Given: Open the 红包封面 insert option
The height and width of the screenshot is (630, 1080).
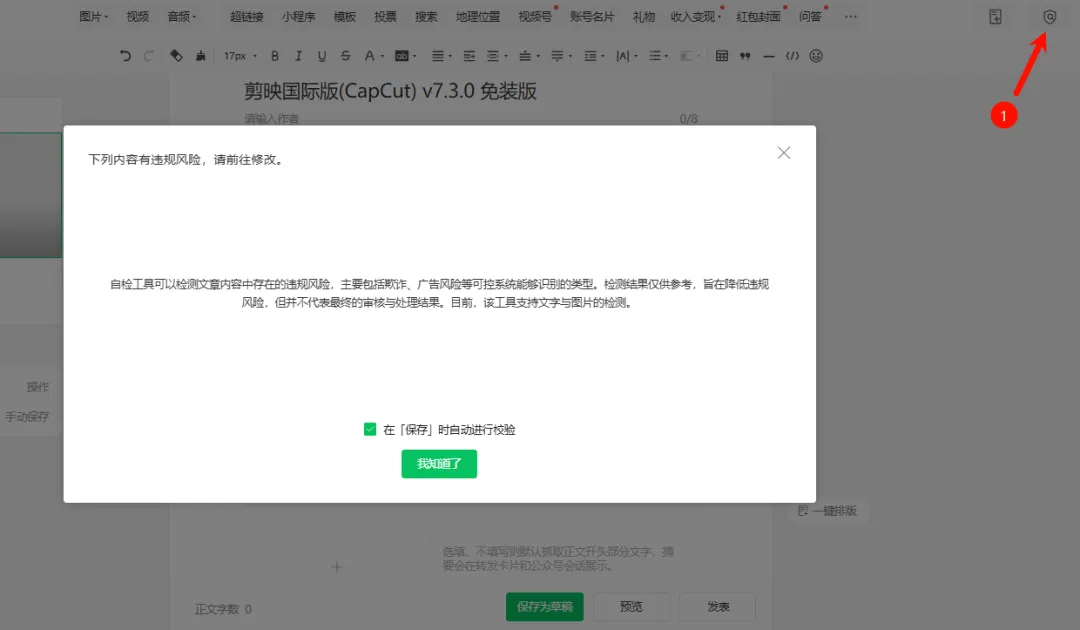Looking at the screenshot, I should point(758,17).
